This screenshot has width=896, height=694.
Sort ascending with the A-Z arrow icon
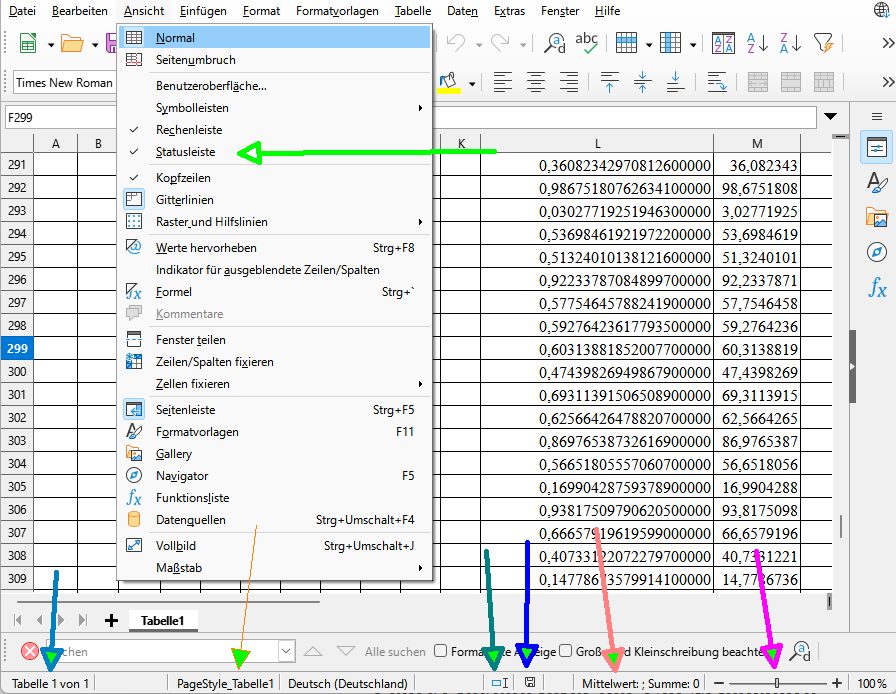(x=757, y=43)
